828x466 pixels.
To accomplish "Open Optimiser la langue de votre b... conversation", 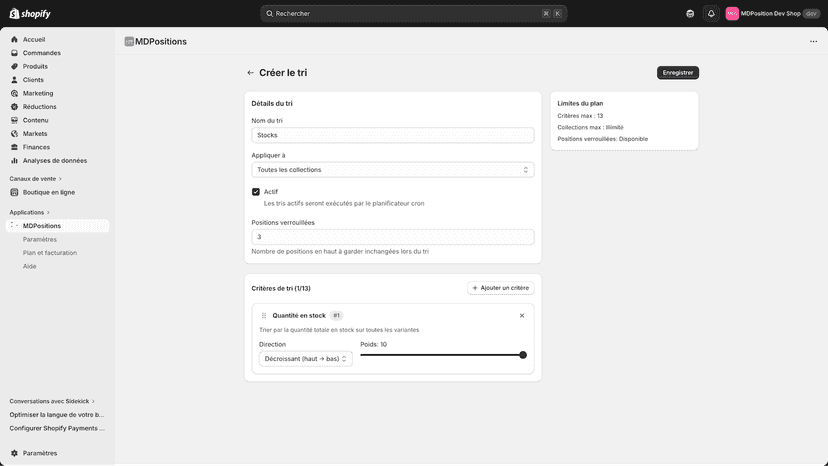I will [x=57, y=415].
